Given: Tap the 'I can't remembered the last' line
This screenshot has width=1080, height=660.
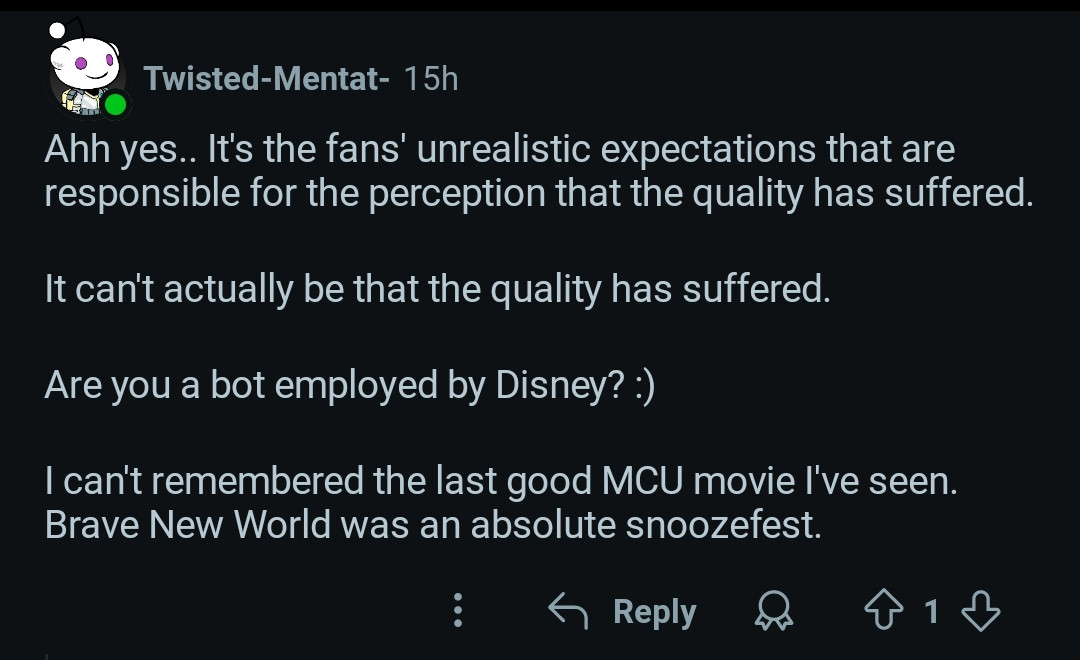Looking at the screenshot, I should (501, 482).
